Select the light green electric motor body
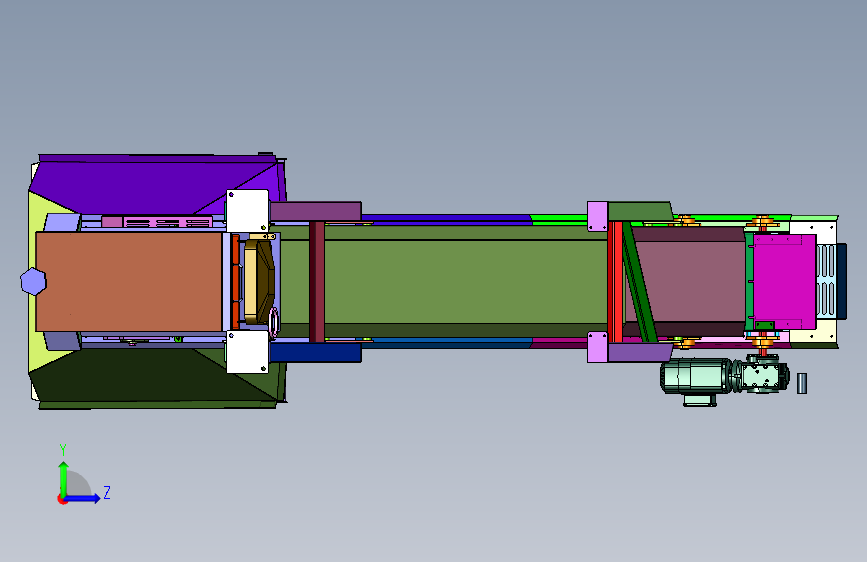The width and height of the screenshot is (867, 562). [x=696, y=376]
